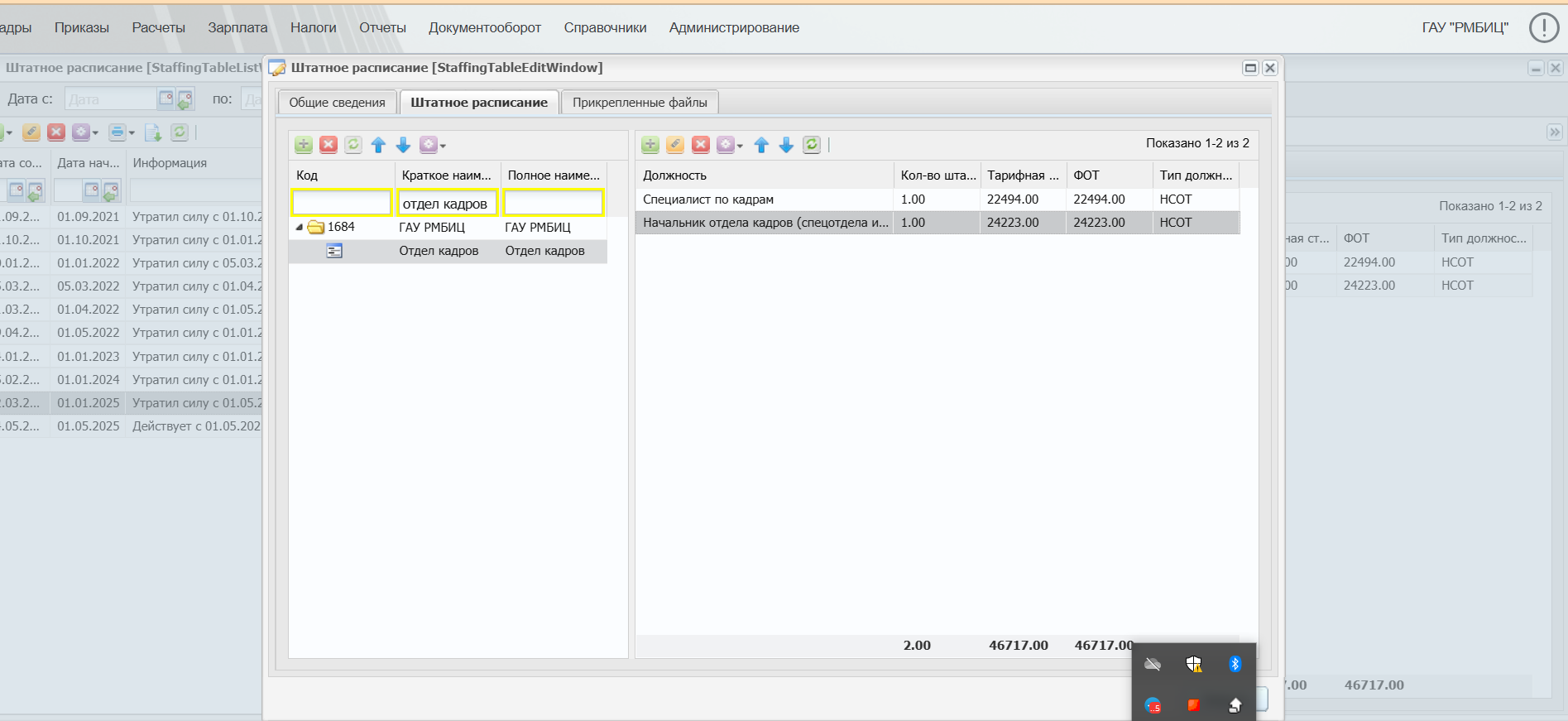
Task: Select the Отдел кадров tree row
Action: tap(448, 251)
